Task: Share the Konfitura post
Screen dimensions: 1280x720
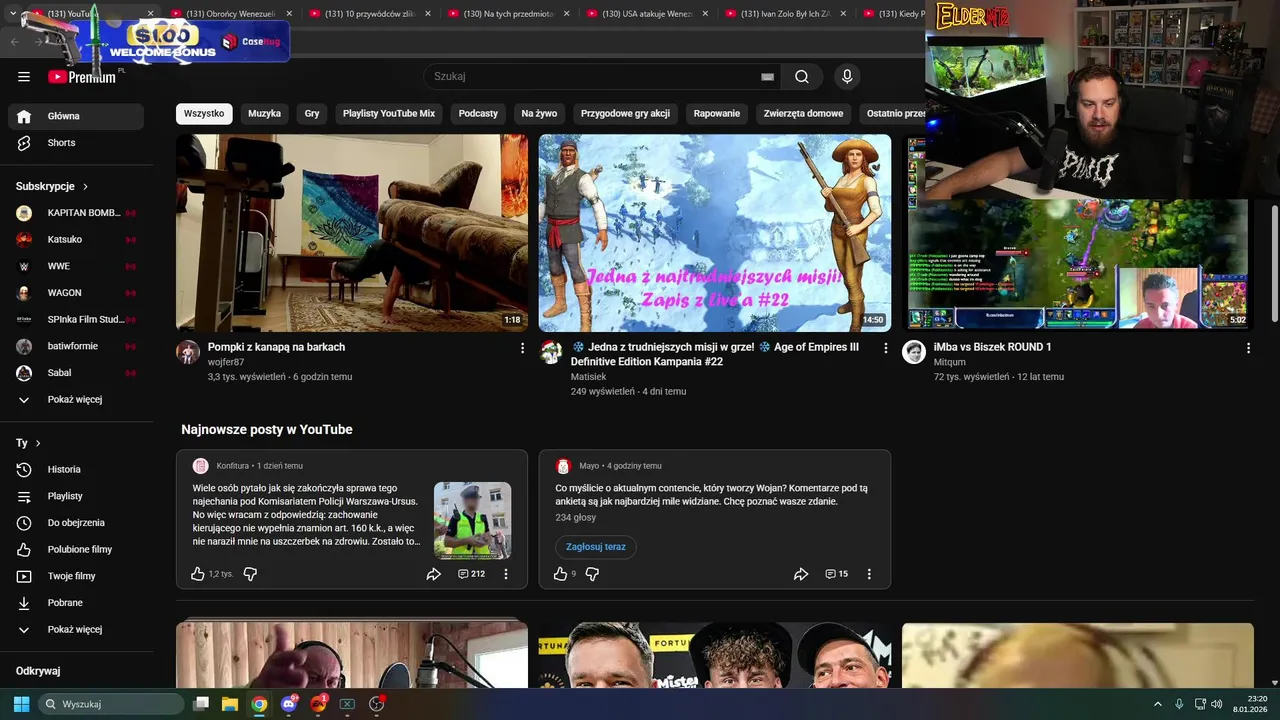Action: [434, 574]
